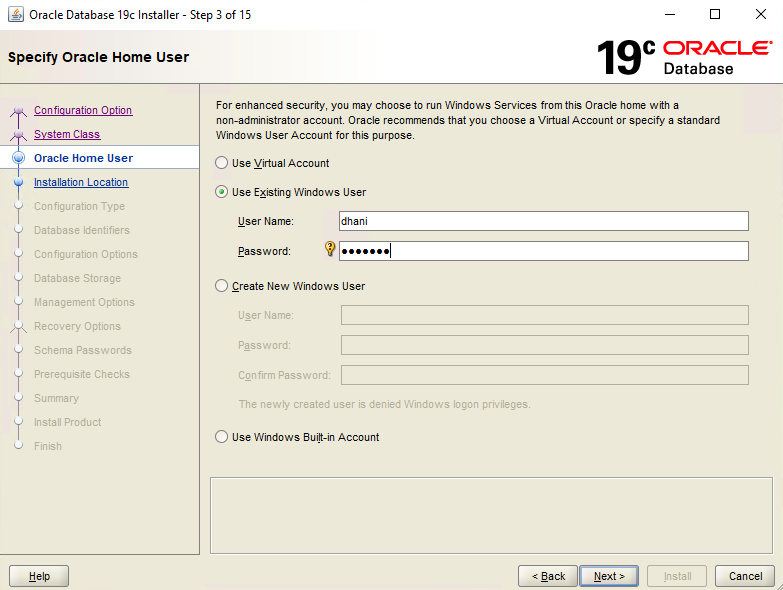Go to the Configuration Option step
The width and height of the screenshot is (783, 590).
(83, 110)
